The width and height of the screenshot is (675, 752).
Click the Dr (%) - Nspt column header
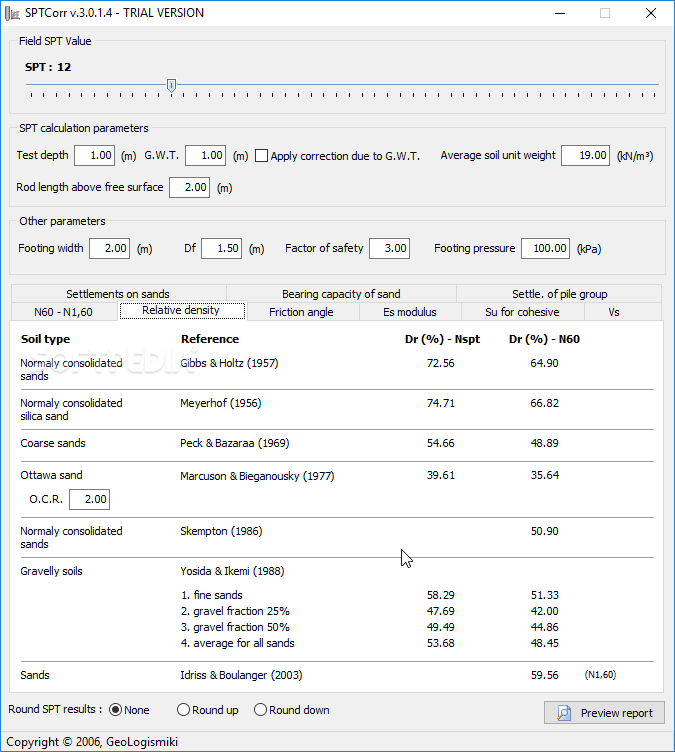(x=442, y=339)
